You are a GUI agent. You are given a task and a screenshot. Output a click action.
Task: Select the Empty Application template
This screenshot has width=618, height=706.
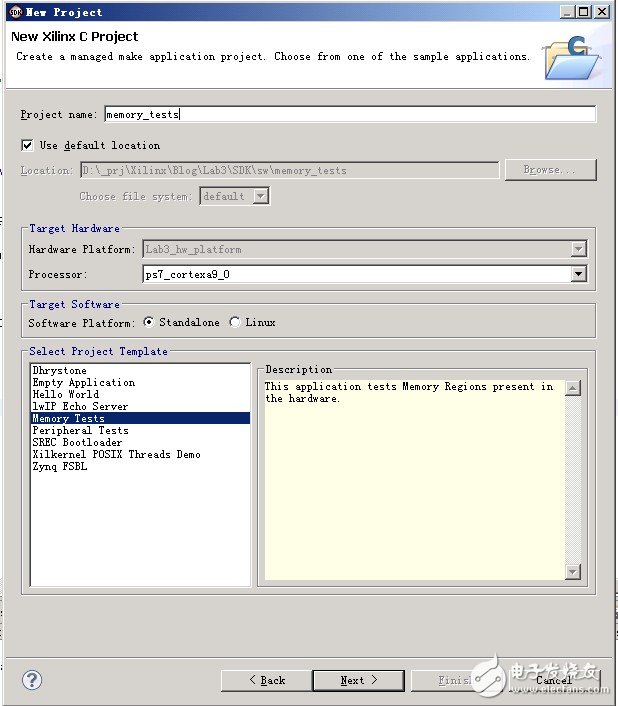coord(83,383)
